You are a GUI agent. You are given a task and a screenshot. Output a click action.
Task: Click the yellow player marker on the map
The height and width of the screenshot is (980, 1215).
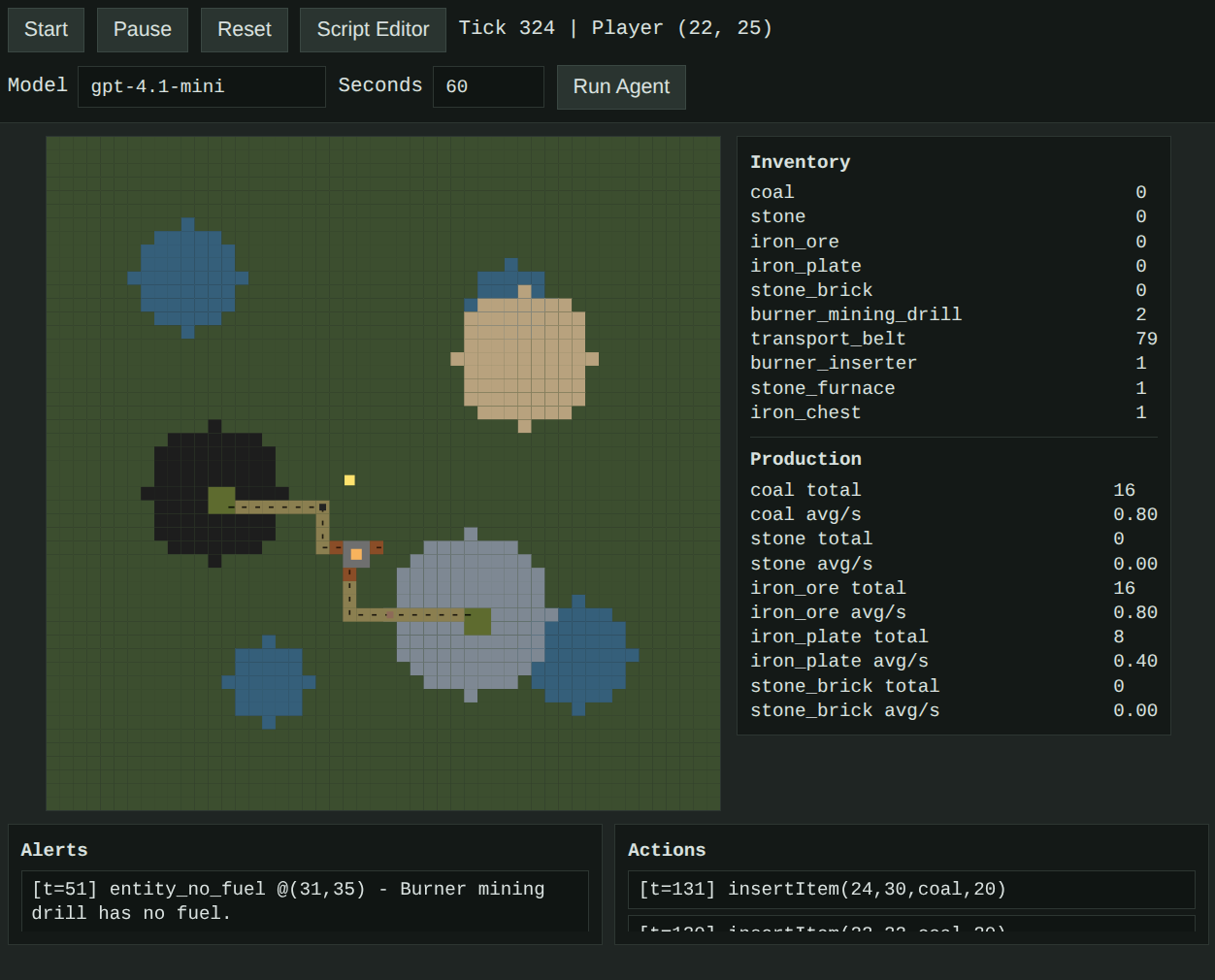click(349, 480)
